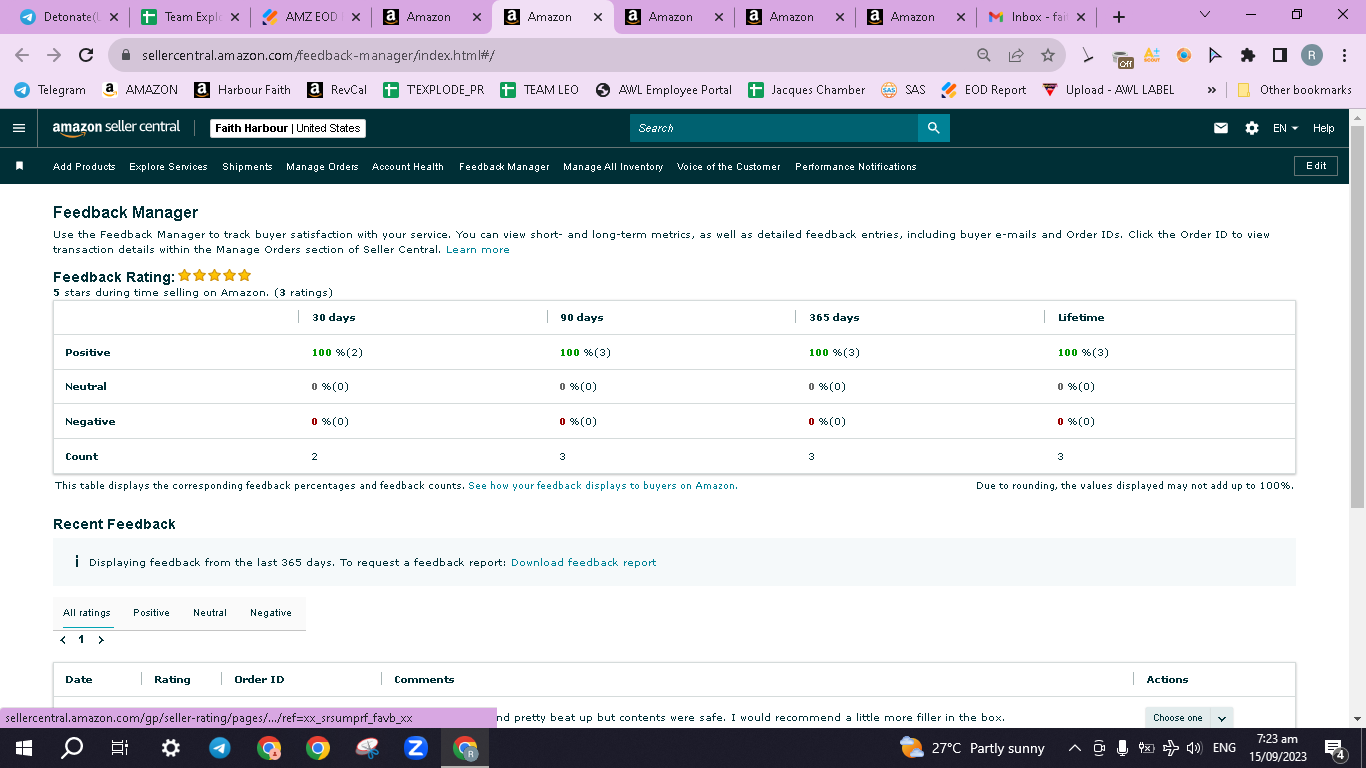Open Voice of the Customer
1366x768 pixels.
pyautogui.click(x=729, y=167)
